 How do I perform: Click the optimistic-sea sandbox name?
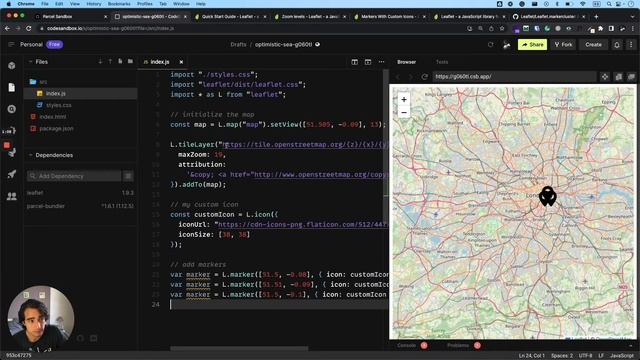point(283,44)
